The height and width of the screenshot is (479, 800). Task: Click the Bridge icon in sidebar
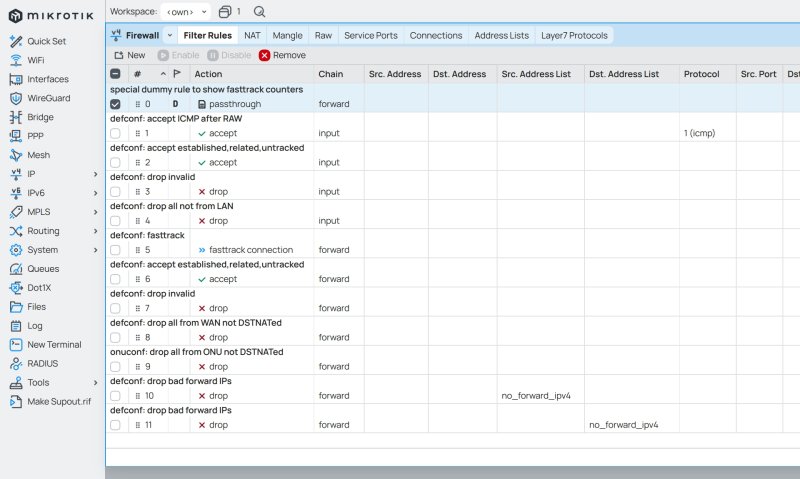(16, 117)
